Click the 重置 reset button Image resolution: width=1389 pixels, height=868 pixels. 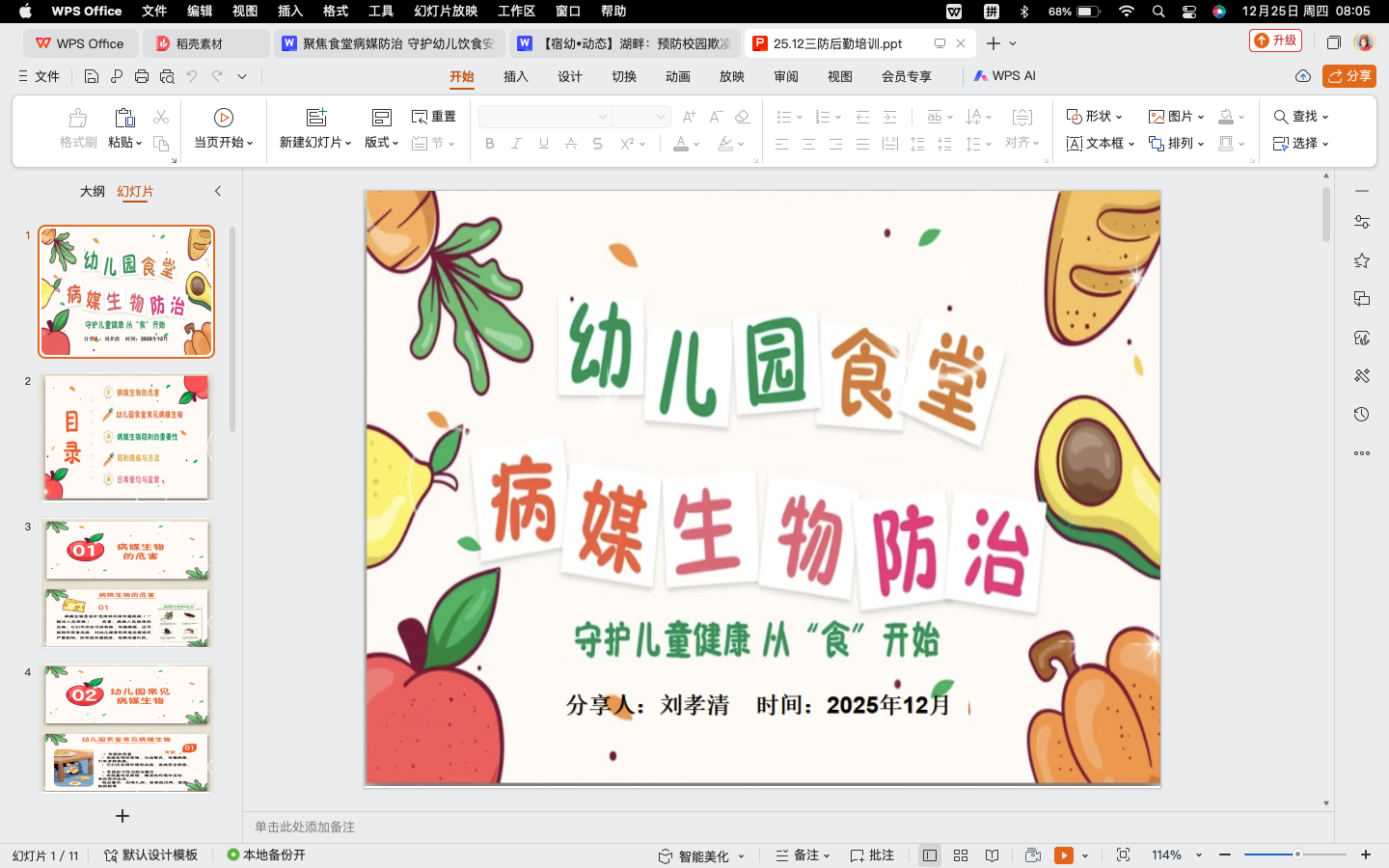(434, 116)
